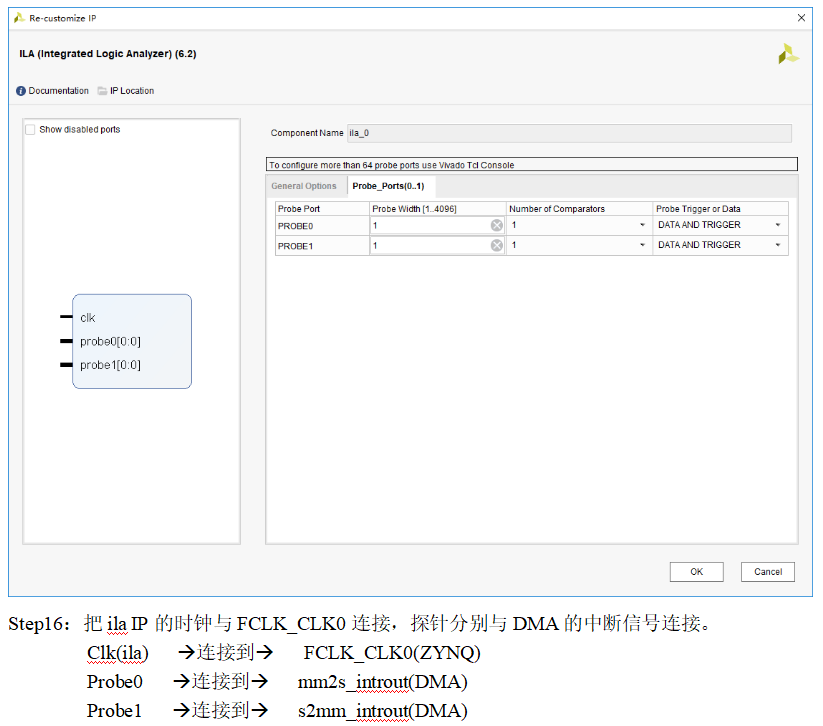Enable the Show disabled ports checkbox

pos(30,129)
